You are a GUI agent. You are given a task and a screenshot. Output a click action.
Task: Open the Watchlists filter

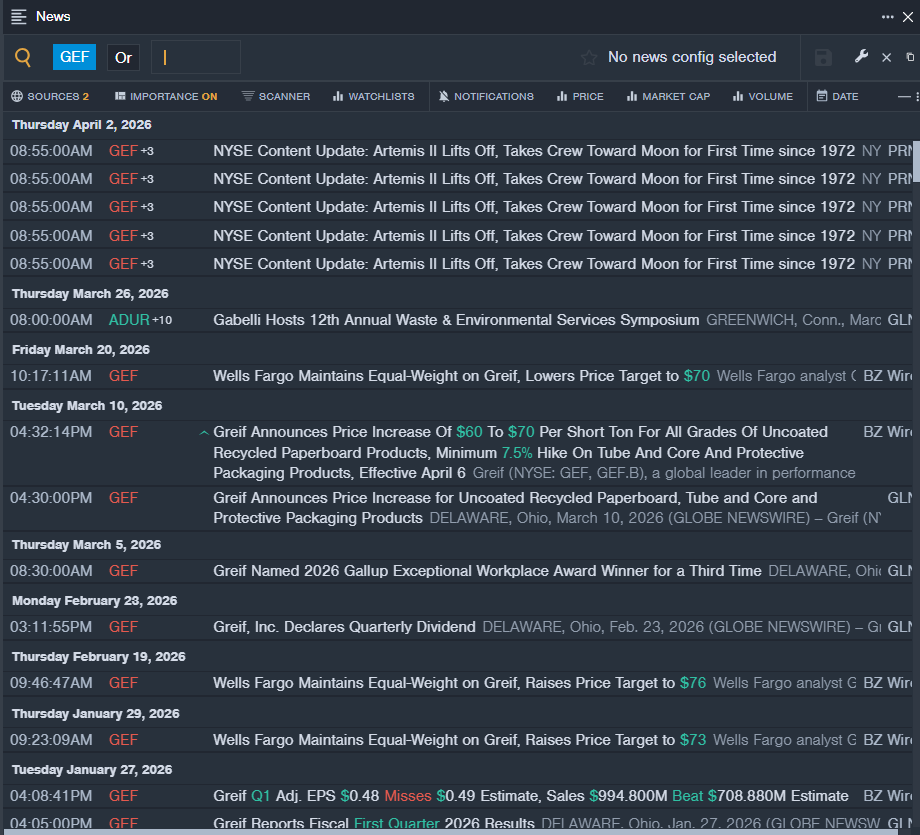pos(372,97)
